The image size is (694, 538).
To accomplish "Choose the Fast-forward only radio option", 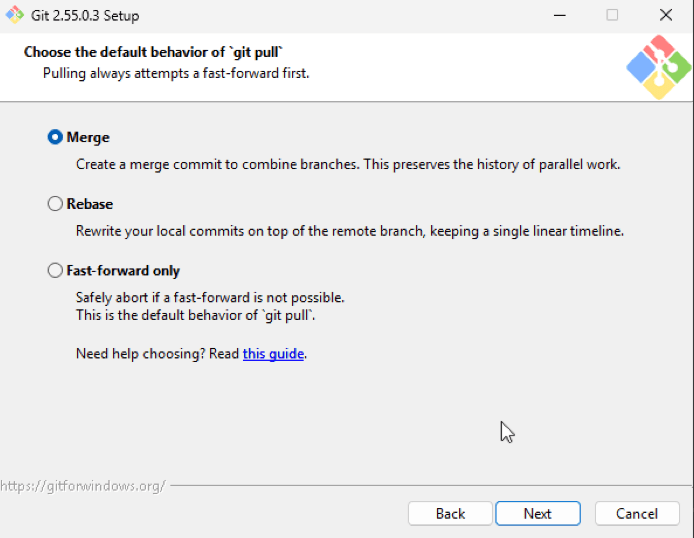I will click(x=55, y=270).
